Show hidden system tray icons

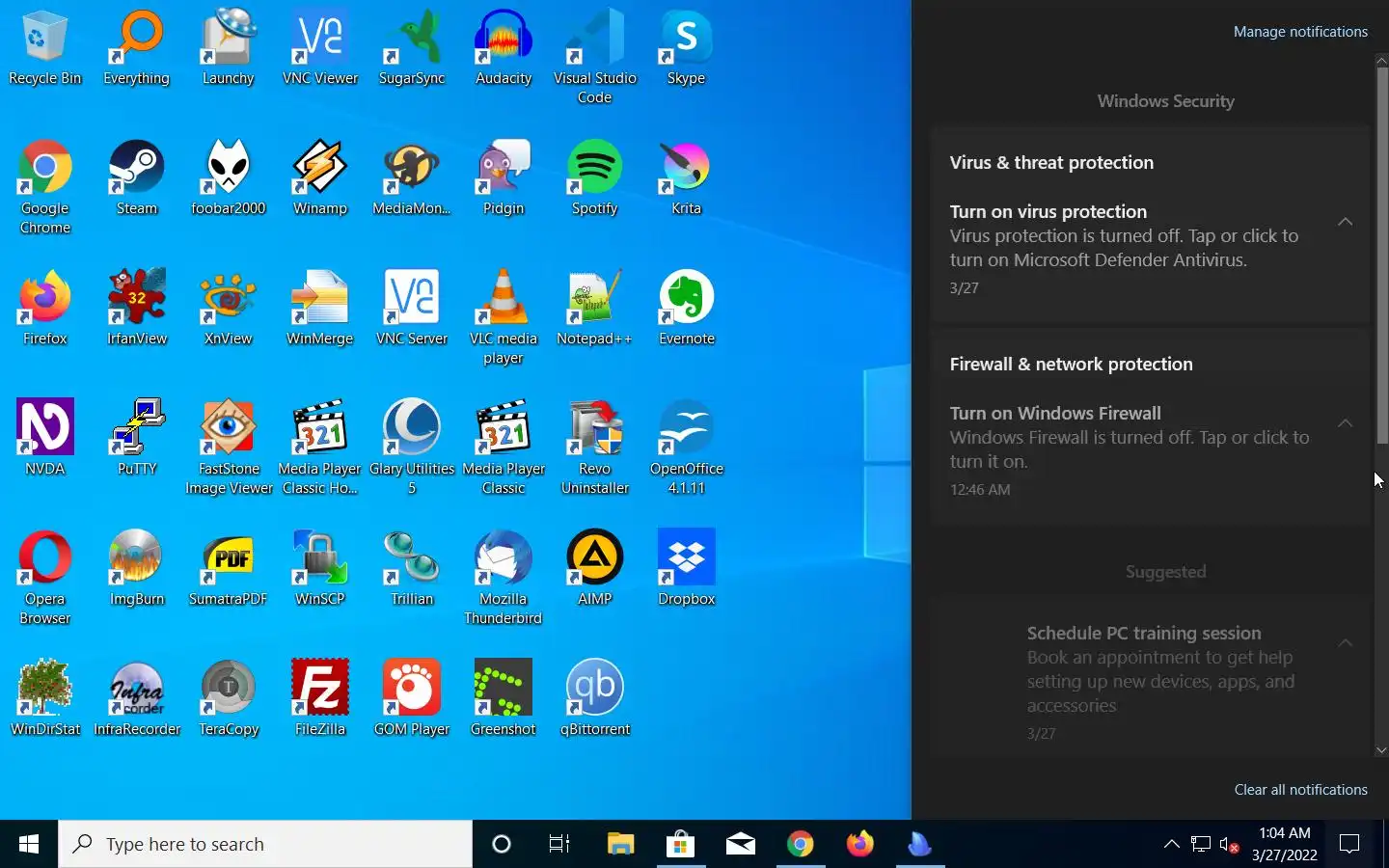[1171, 844]
